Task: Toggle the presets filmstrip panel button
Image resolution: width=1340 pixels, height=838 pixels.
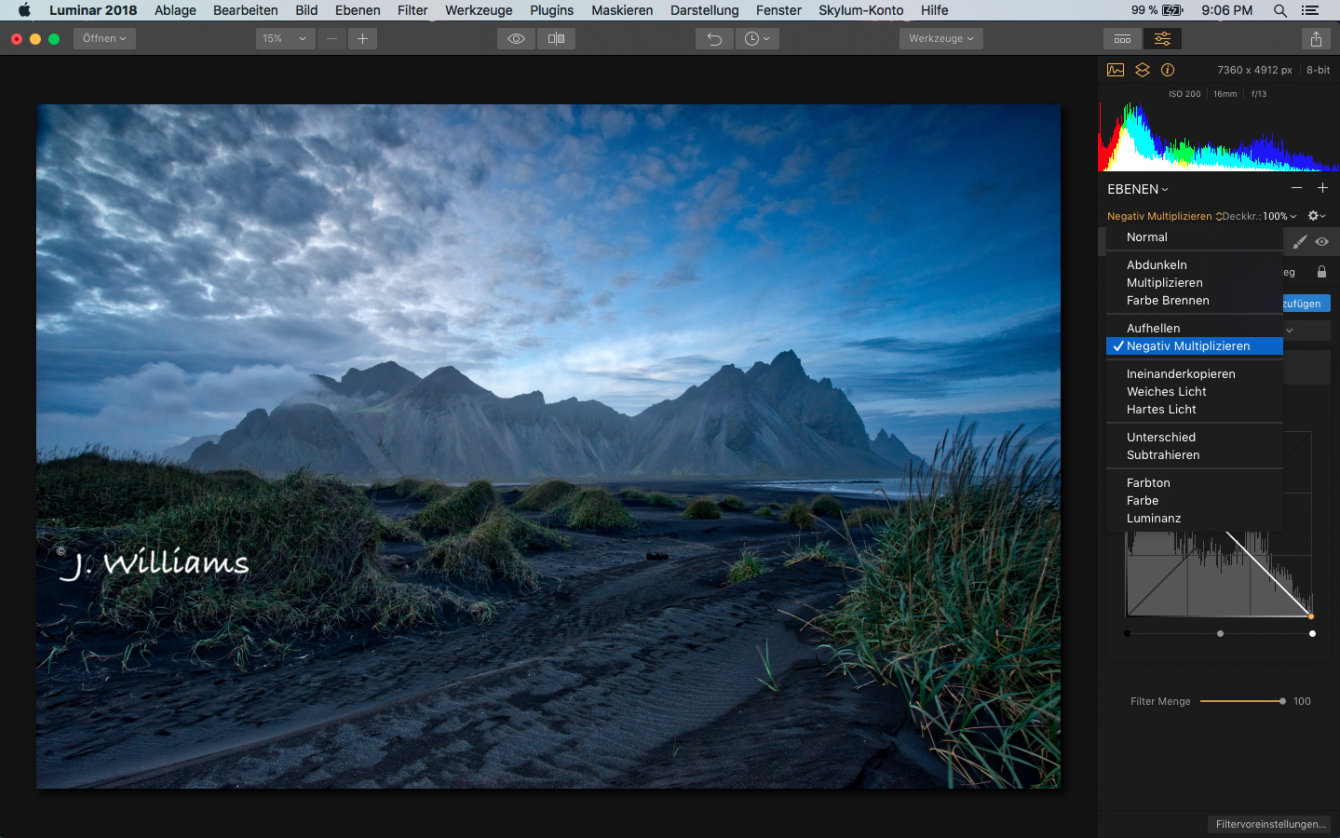Action: point(1123,39)
